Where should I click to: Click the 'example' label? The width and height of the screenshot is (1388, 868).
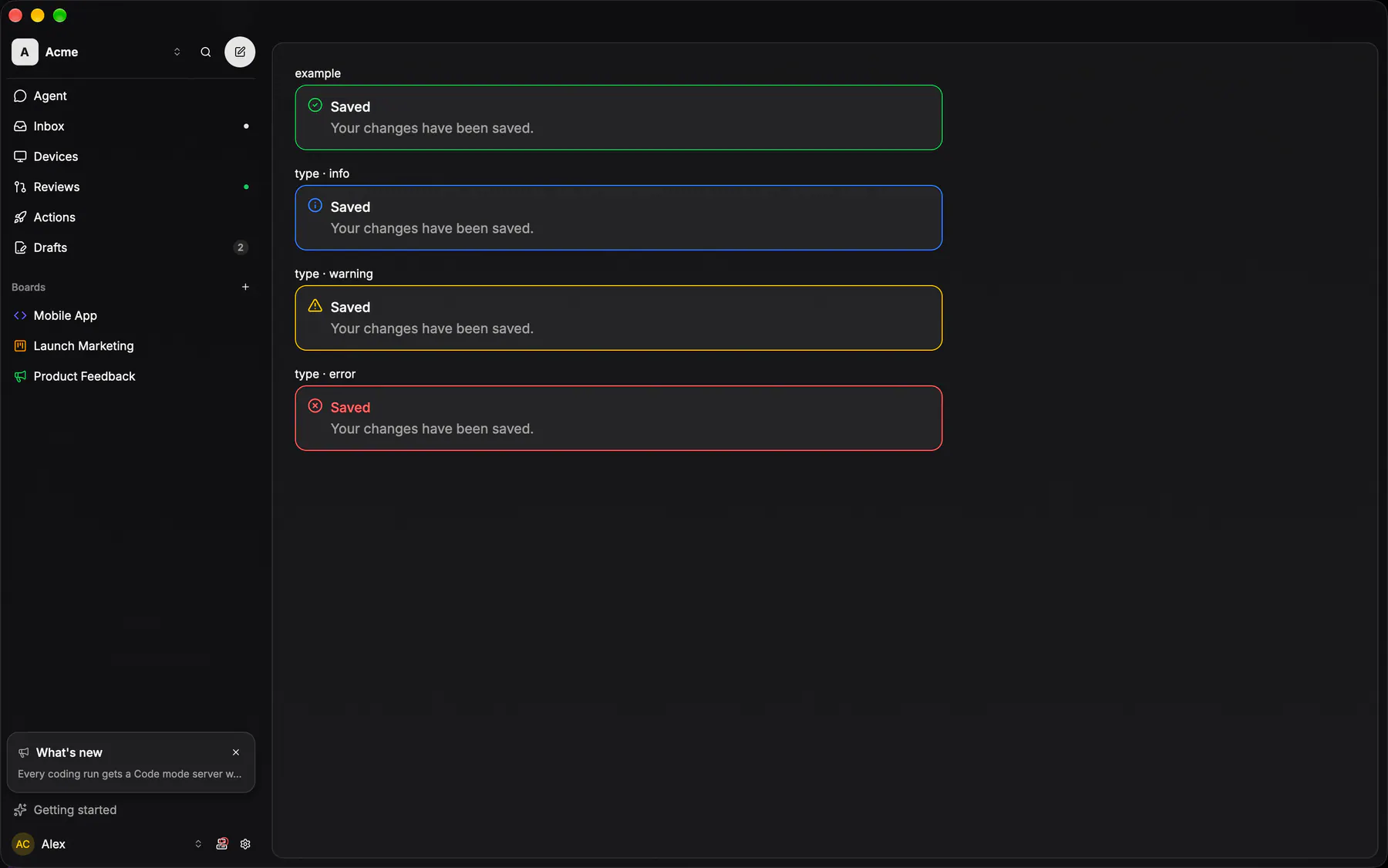(x=318, y=73)
